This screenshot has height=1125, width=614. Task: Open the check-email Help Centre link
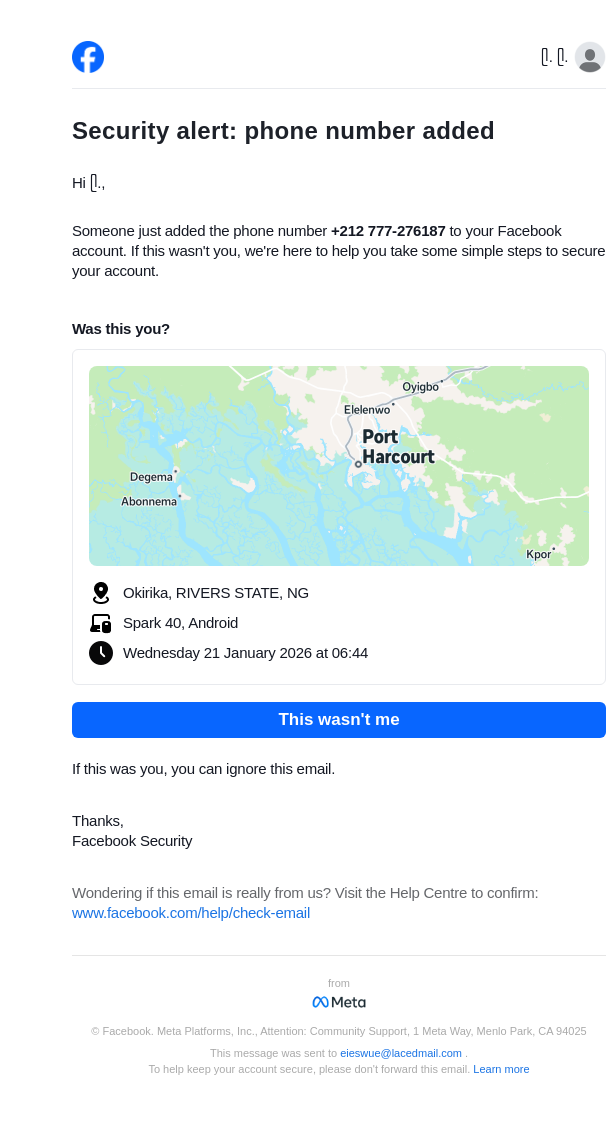tap(191, 913)
